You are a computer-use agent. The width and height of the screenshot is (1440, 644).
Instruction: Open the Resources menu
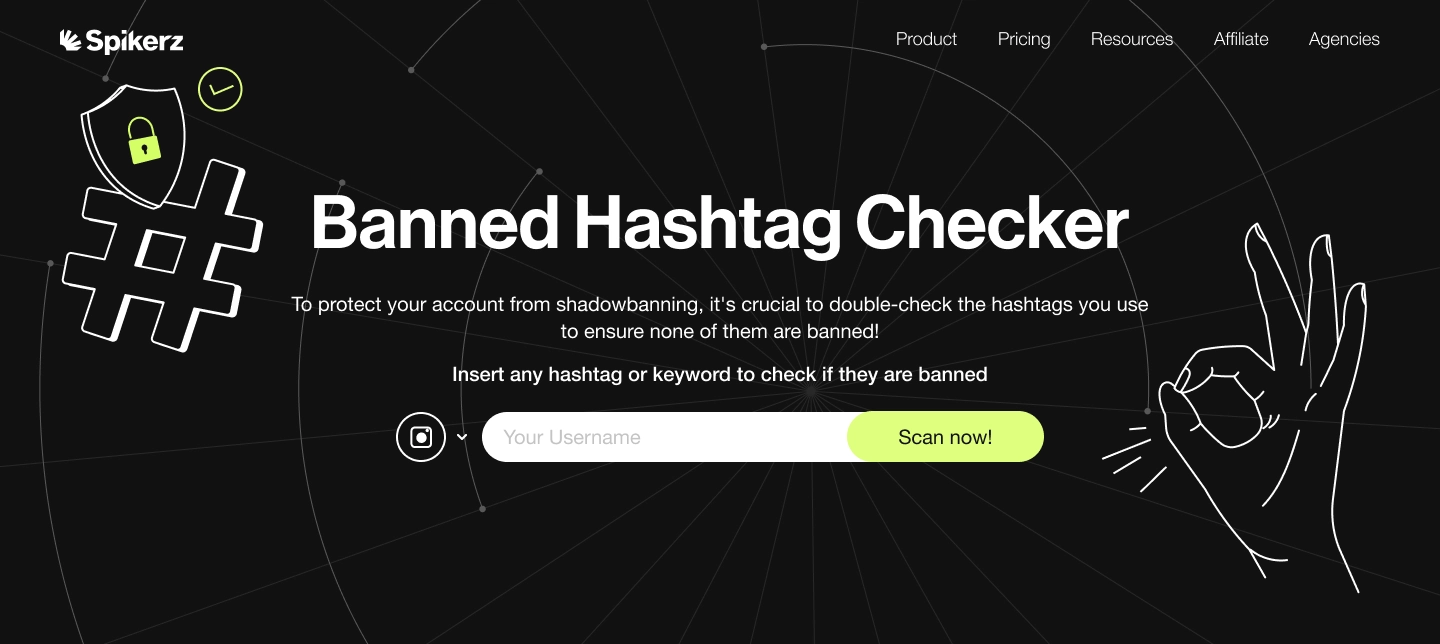click(1132, 39)
